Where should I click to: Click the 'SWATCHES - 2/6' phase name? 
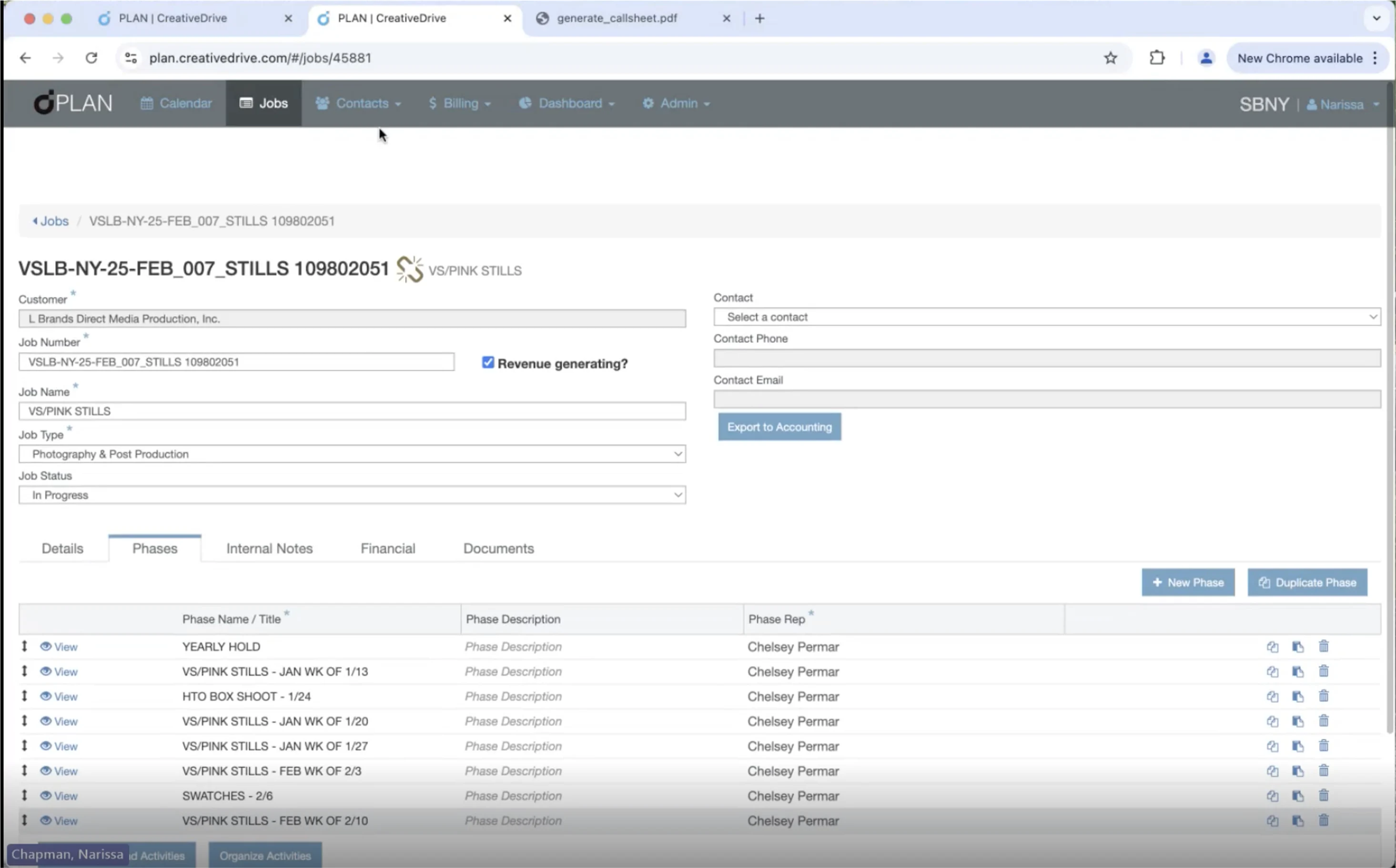[227, 796]
